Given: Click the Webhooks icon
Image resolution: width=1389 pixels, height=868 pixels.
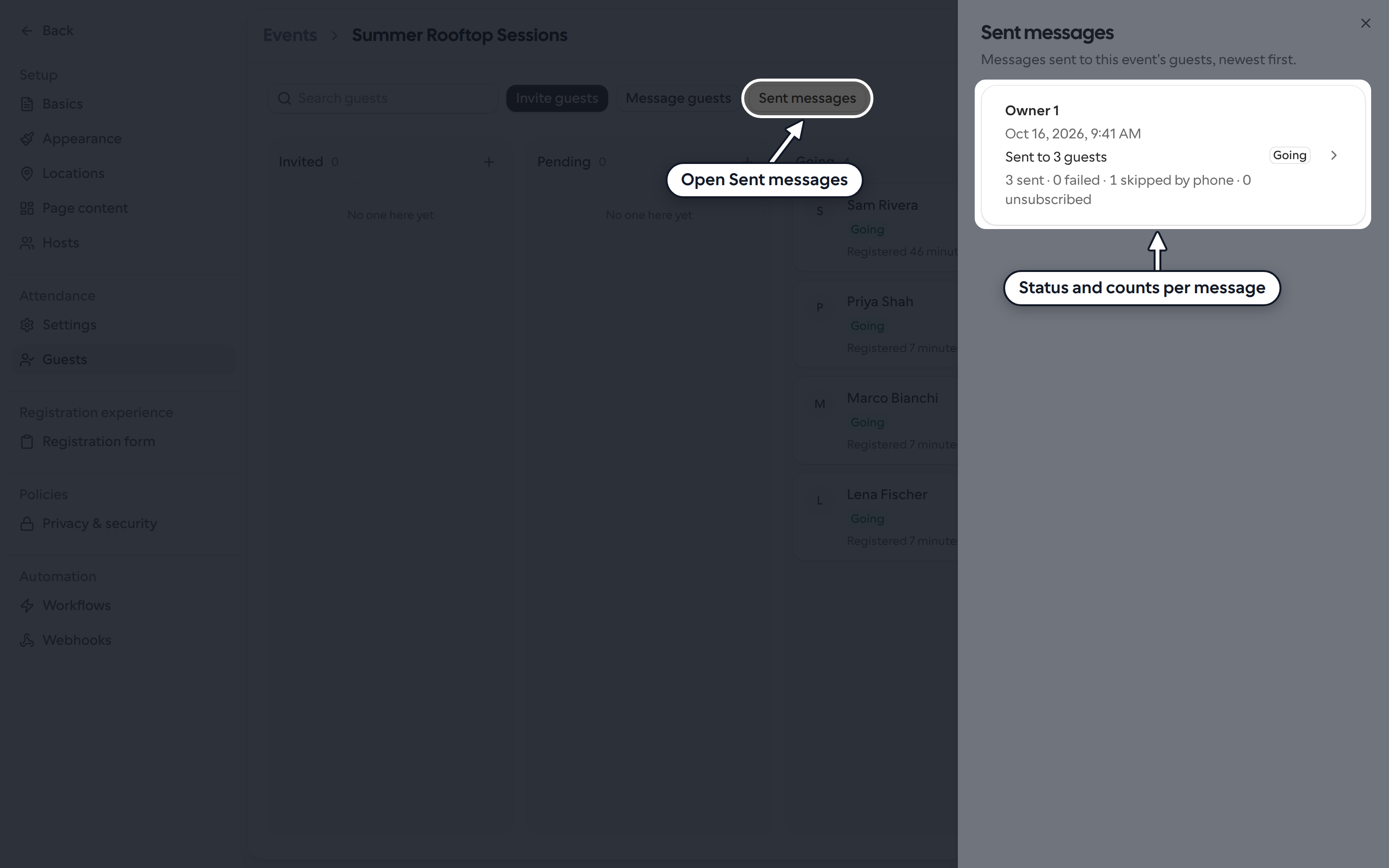Looking at the screenshot, I should tap(27, 640).
